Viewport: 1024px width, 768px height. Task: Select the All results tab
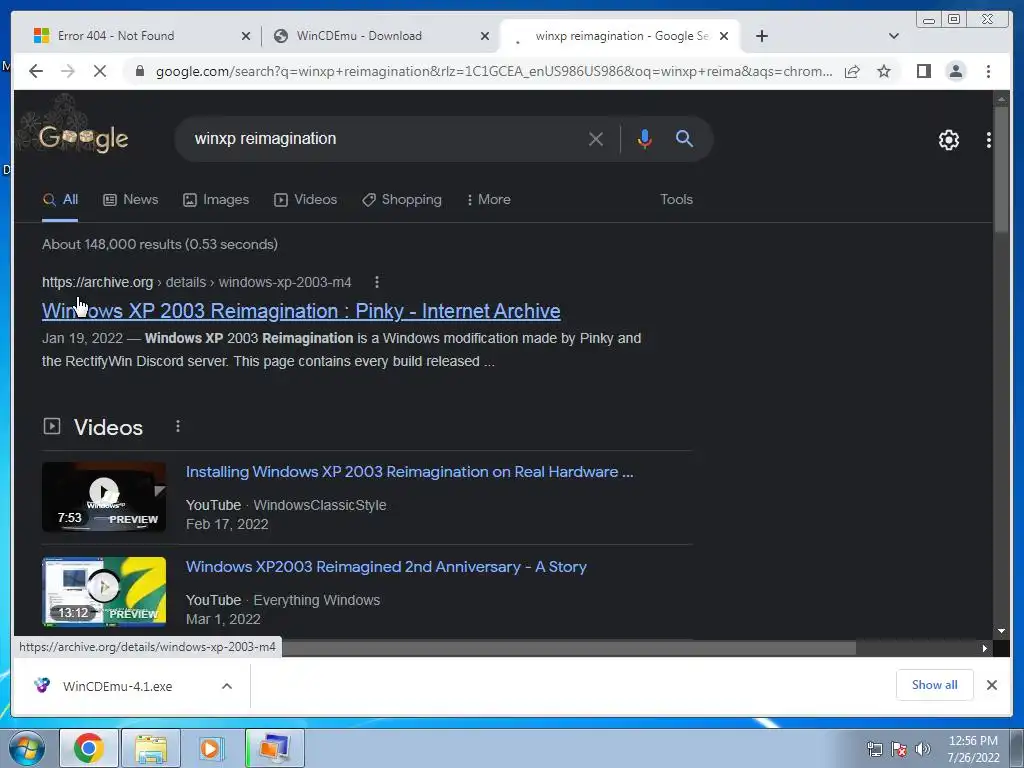pos(60,200)
